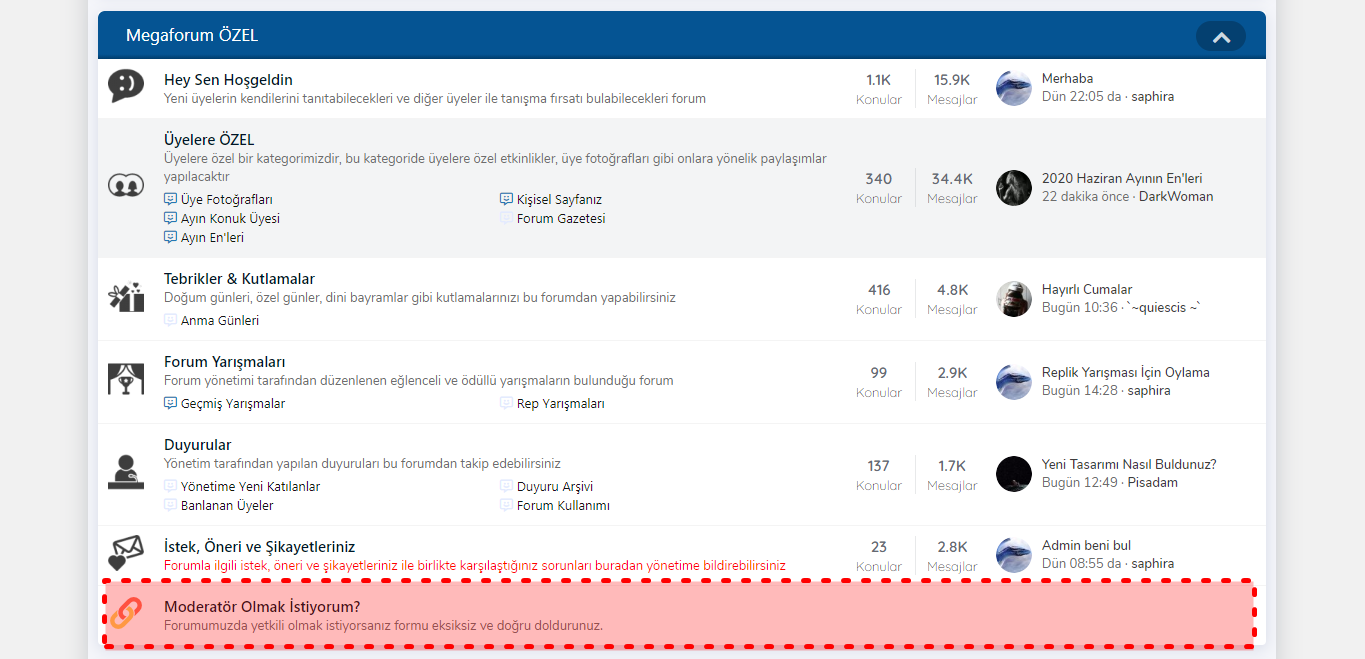Click the Moderatör Olmak İstiyorum chain link icon
The width and height of the screenshot is (1365, 659).
point(126,614)
